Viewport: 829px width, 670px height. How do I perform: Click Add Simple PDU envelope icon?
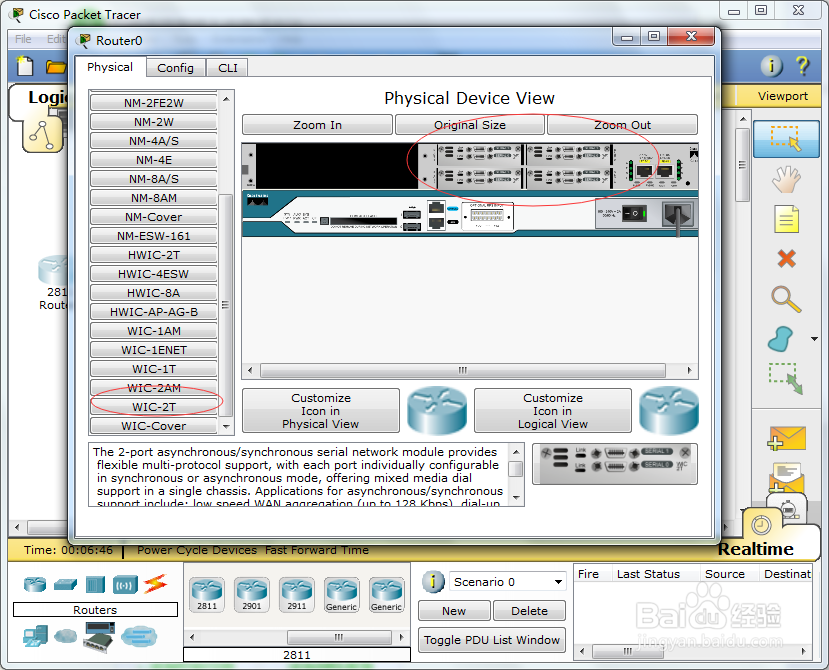point(786,438)
